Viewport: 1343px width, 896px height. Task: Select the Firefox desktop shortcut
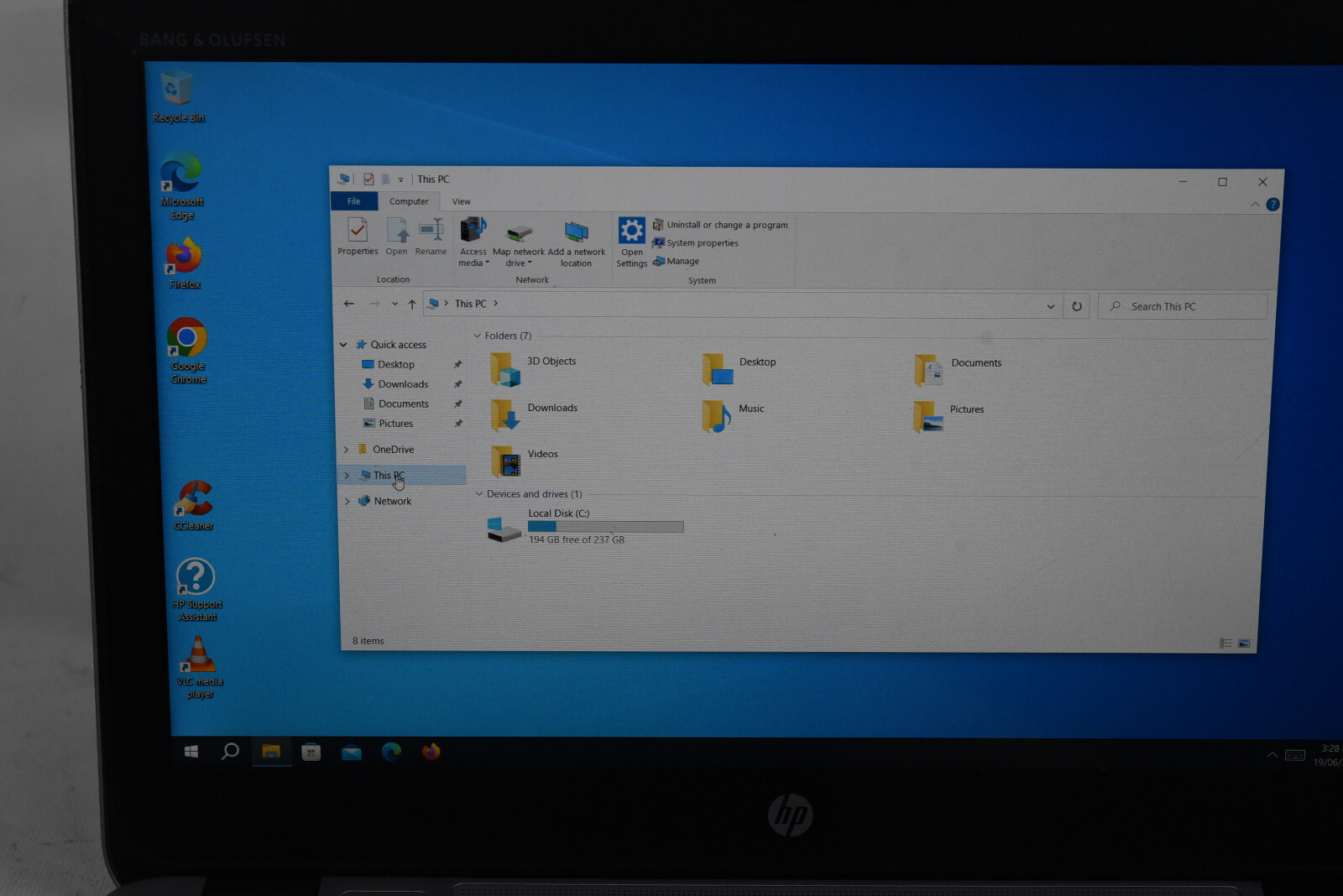tap(184, 263)
